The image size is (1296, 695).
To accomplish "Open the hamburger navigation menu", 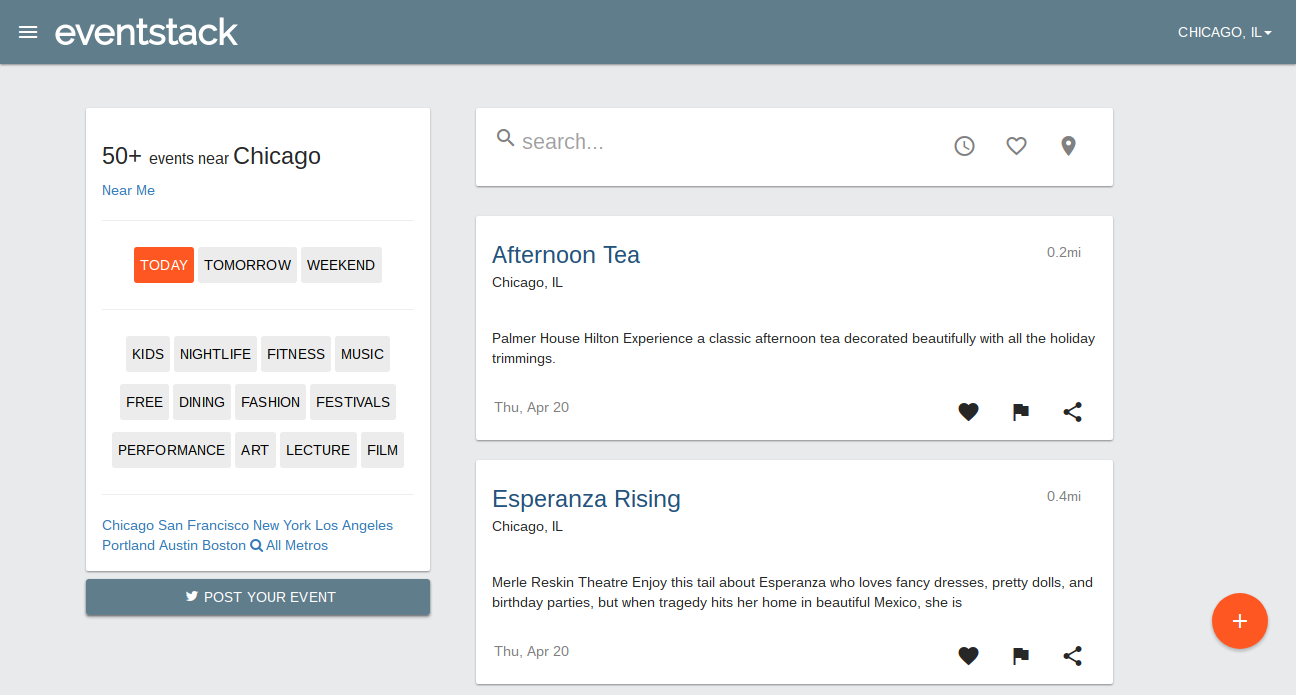I will pos(28,31).
